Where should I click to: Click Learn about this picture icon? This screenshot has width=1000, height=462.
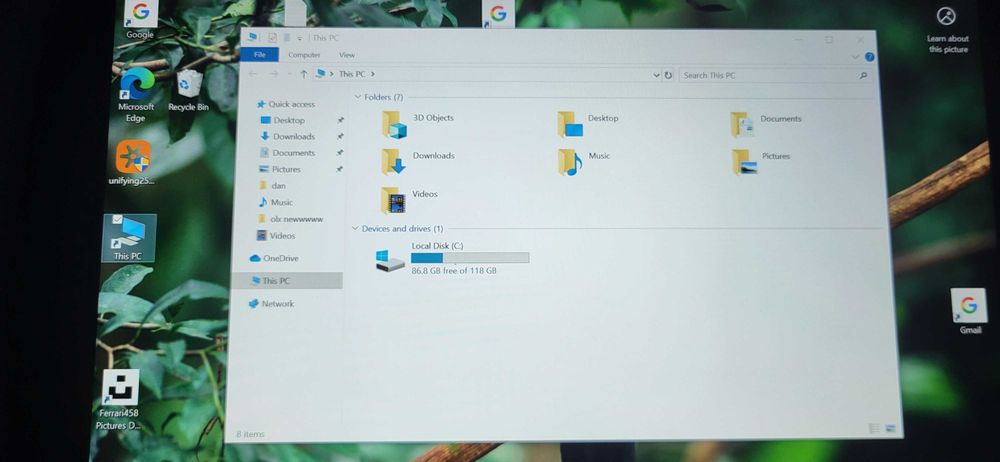coord(946,16)
